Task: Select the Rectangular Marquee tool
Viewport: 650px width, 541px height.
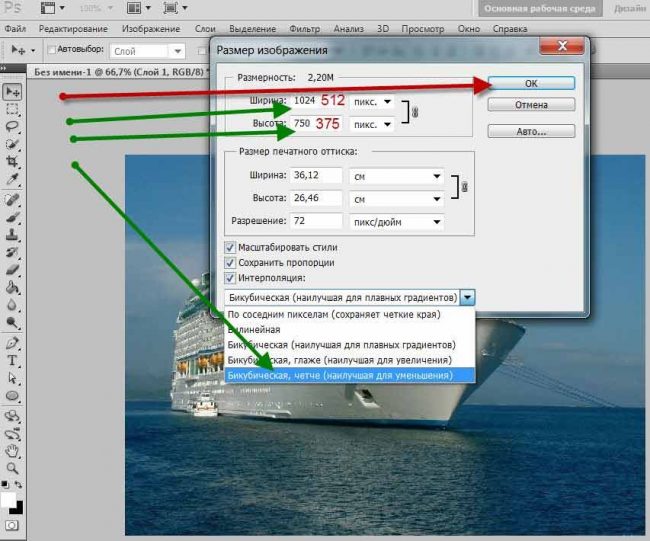Action: pos(14,109)
